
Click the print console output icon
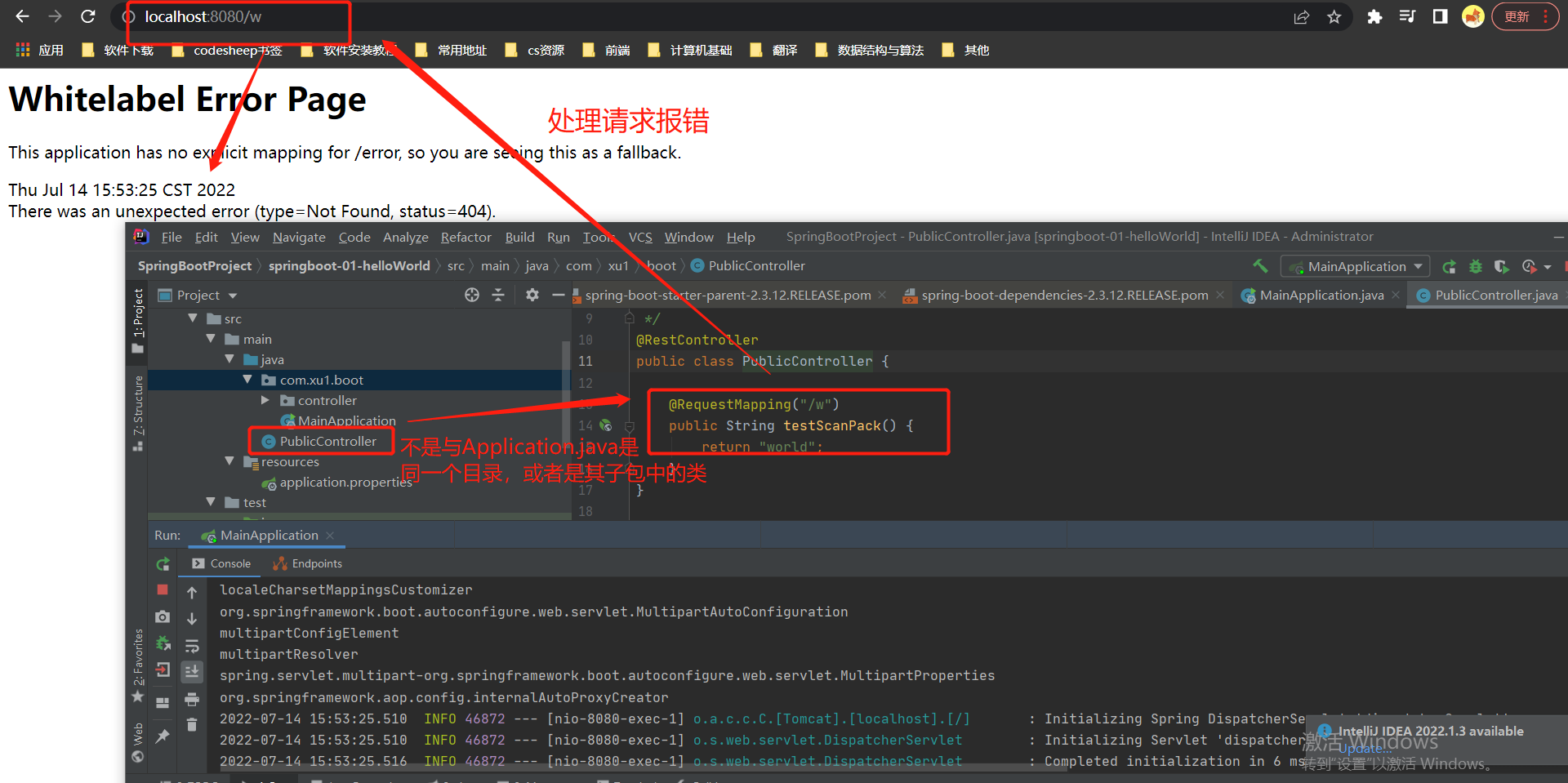coord(192,699)
